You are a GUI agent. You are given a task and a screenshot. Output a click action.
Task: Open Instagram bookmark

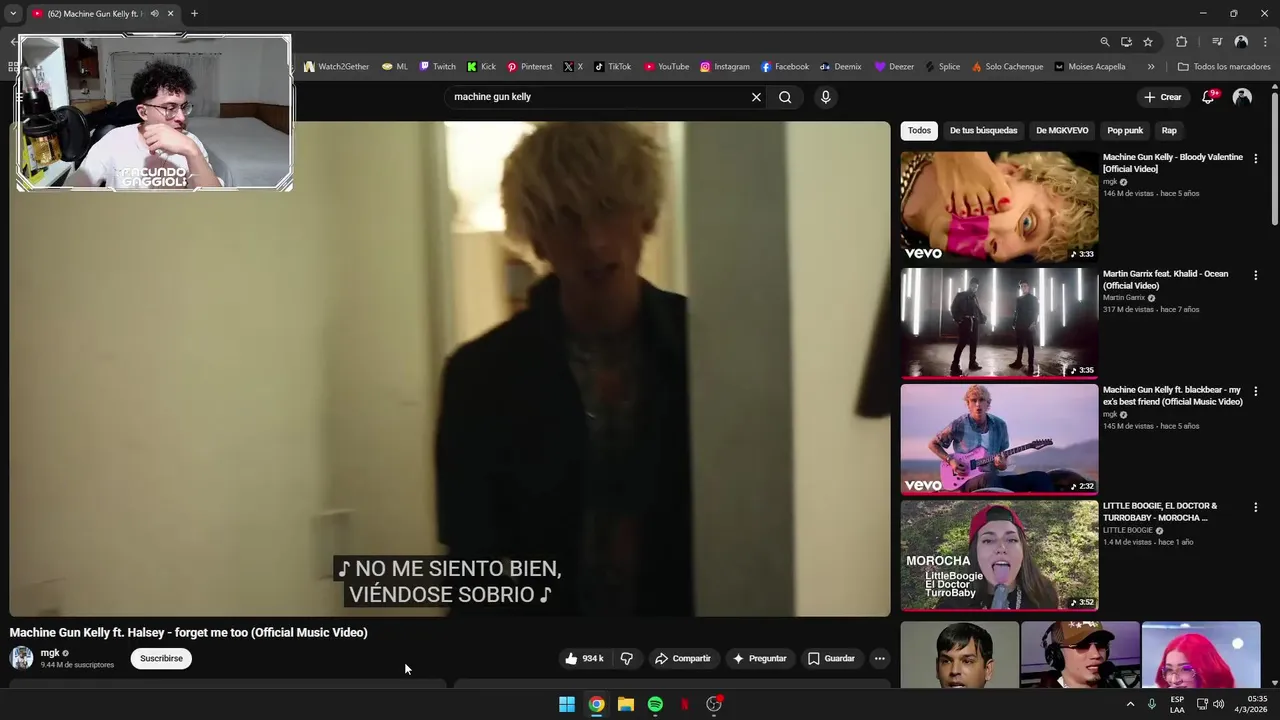pyautogui.click(x=724, y=67)
